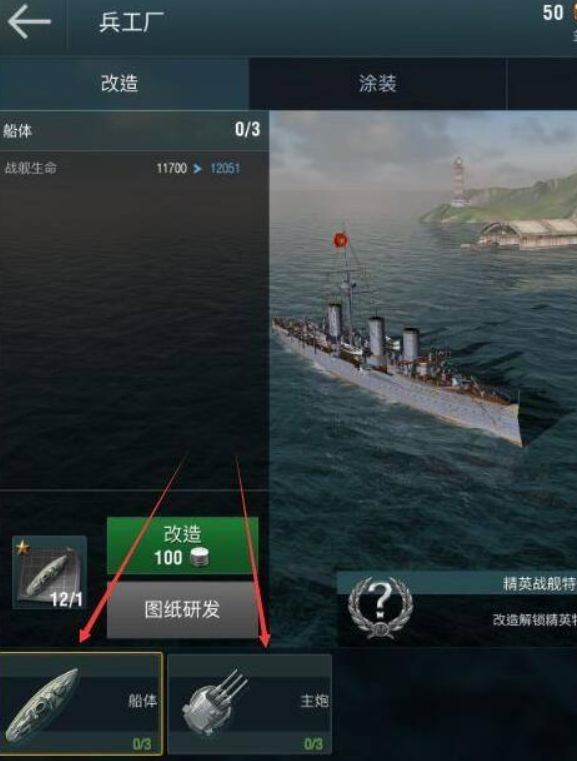Click the 船体 0/3 header row
Image resolution: width=577 pixels, height=761 pixels.
pyautogui.click(x=134, y=130)
